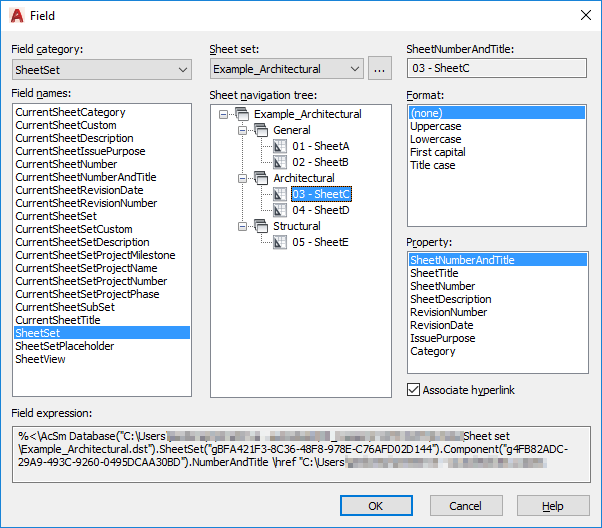Browse for sheet set with ellipsis button
The width and height of the screenshot is (602, 528).
pyautogui.click(x=380, y=69)
